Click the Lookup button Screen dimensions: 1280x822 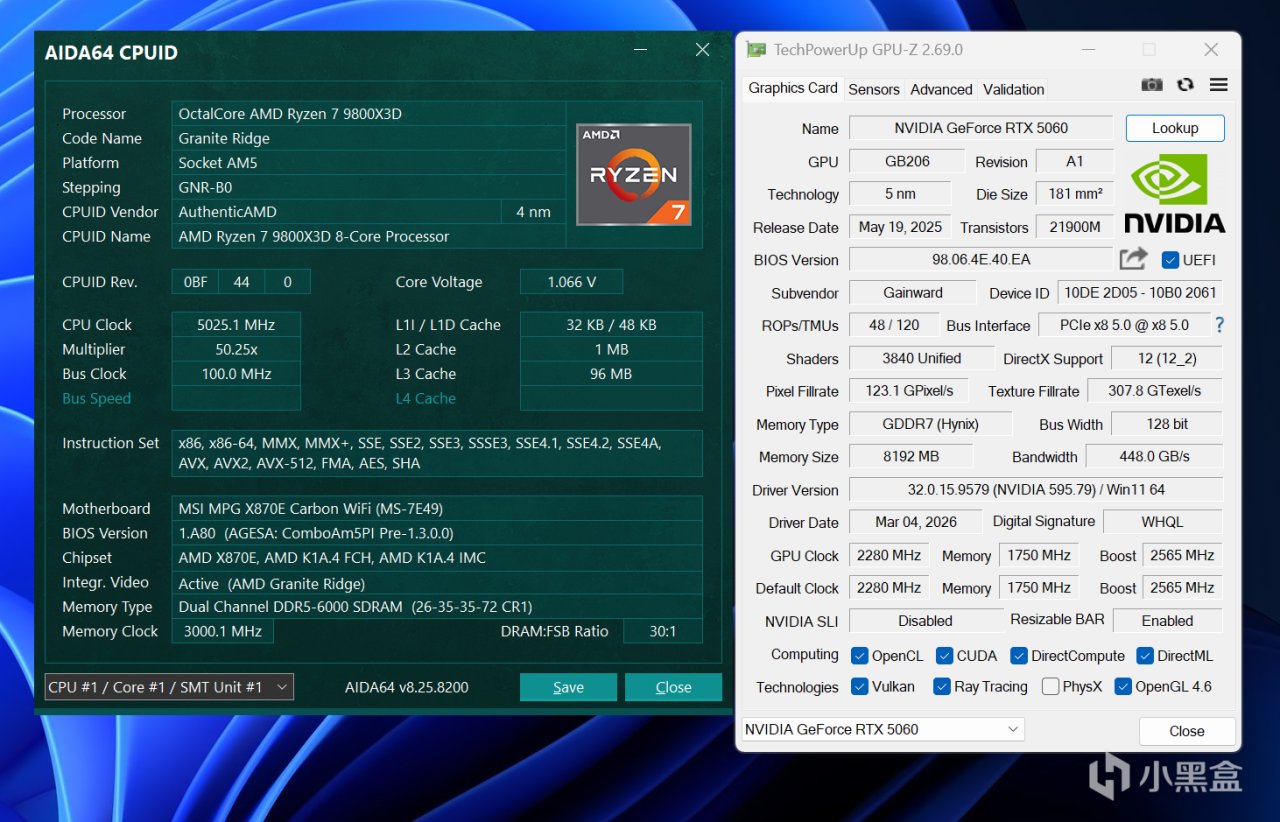pyautogui.click(x=1175, y=128)
